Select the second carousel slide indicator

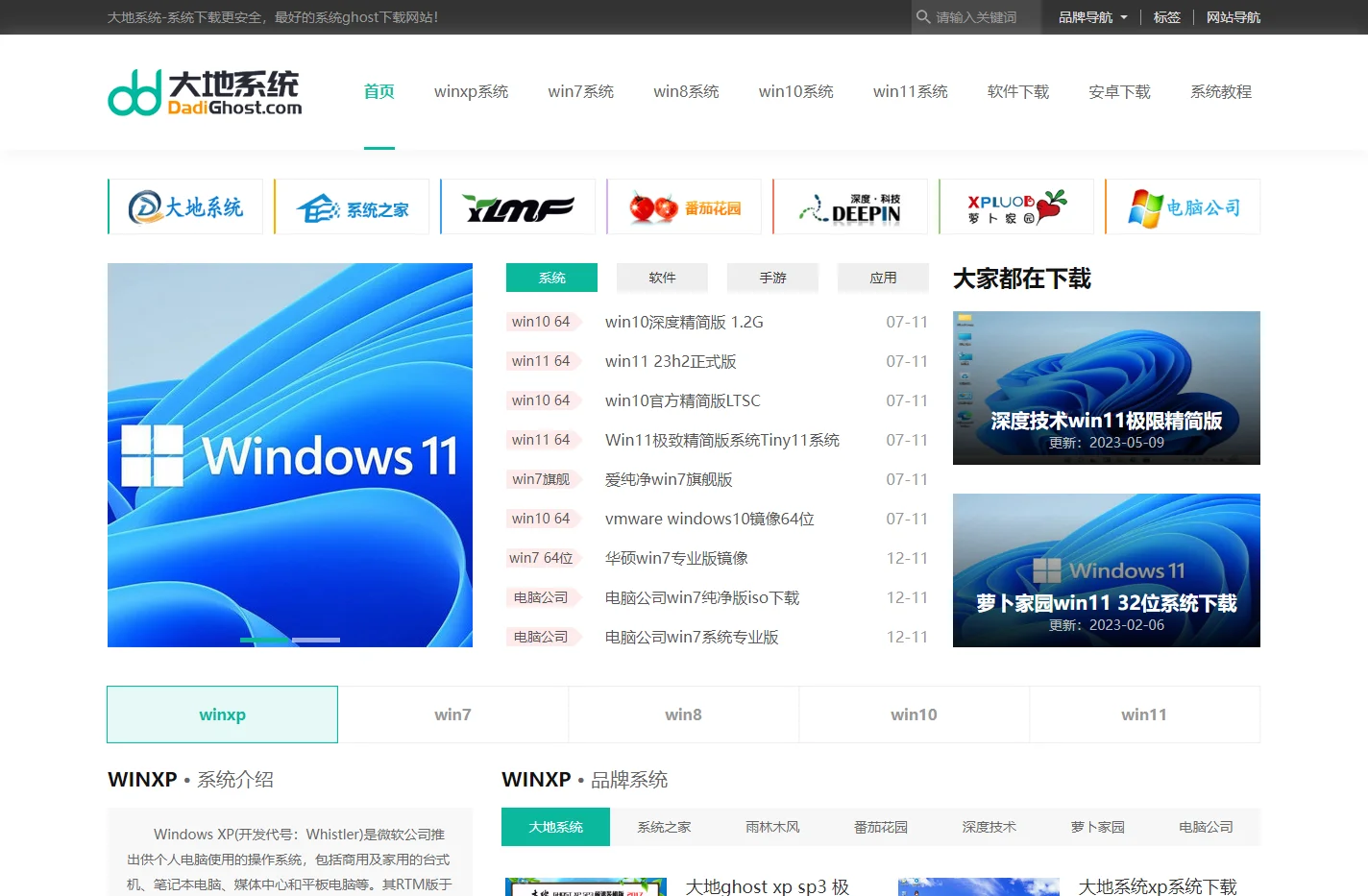point(316,640)
